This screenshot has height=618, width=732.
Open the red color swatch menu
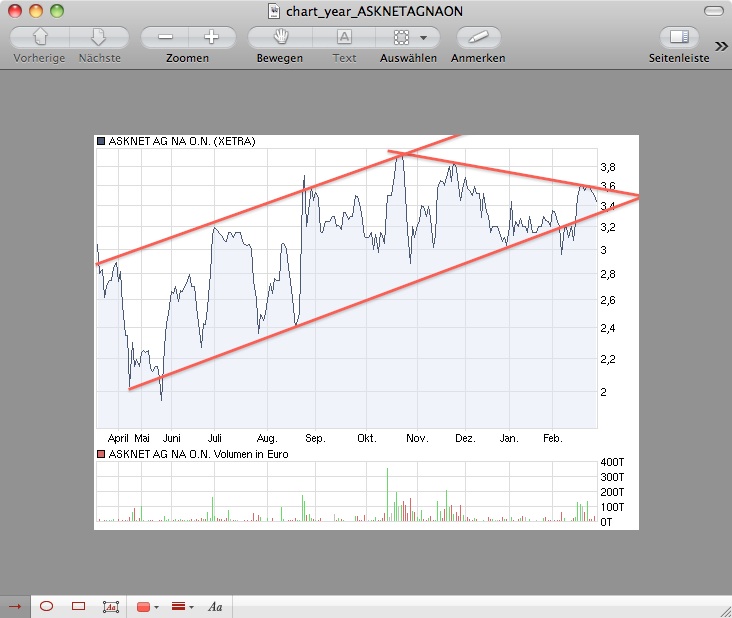(x=147, y=607)
